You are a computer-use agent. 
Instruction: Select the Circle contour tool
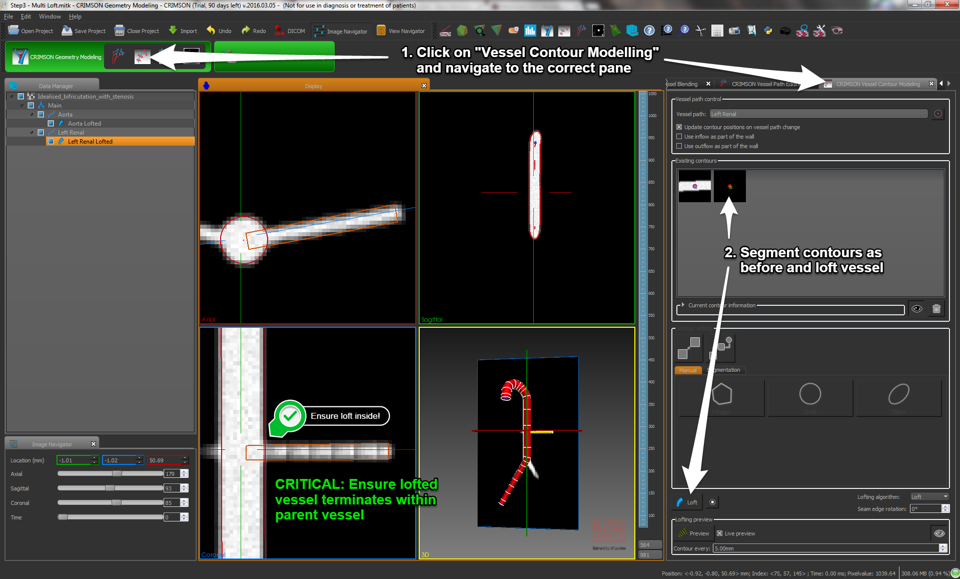click(x=810, y=396)
